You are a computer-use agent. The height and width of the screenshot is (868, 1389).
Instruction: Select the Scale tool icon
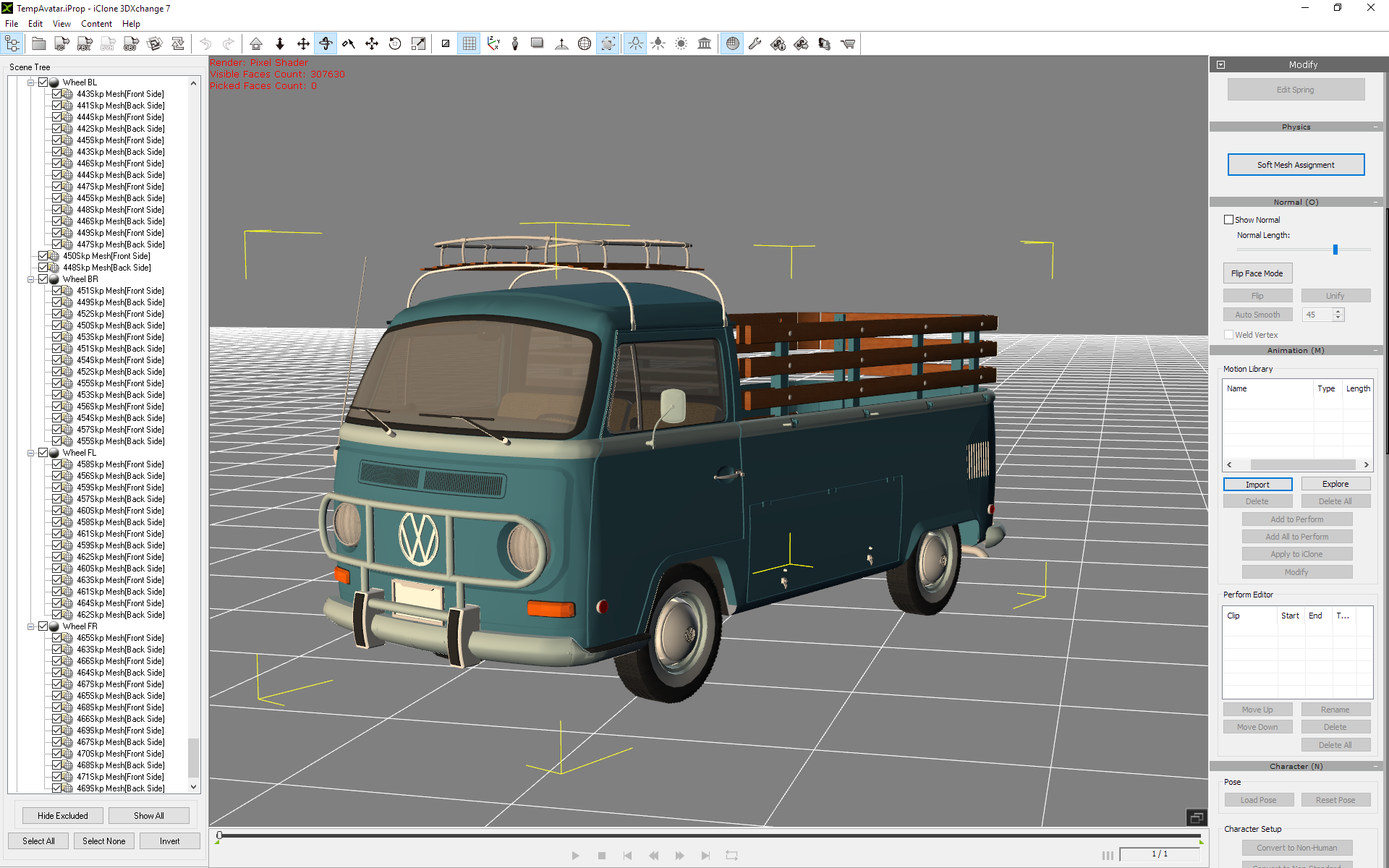point(418,44)
